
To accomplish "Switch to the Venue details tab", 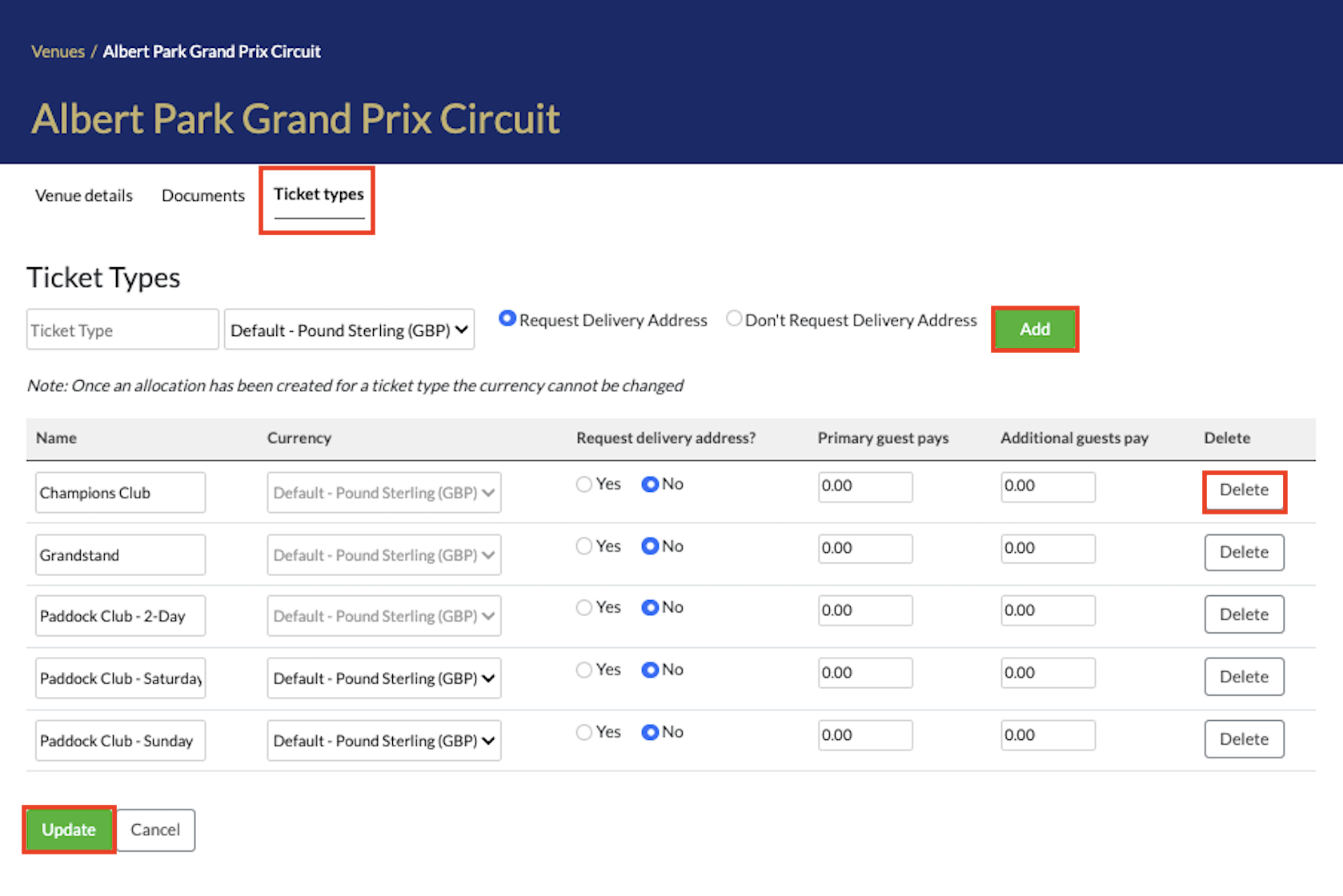I will coord(84,195).
